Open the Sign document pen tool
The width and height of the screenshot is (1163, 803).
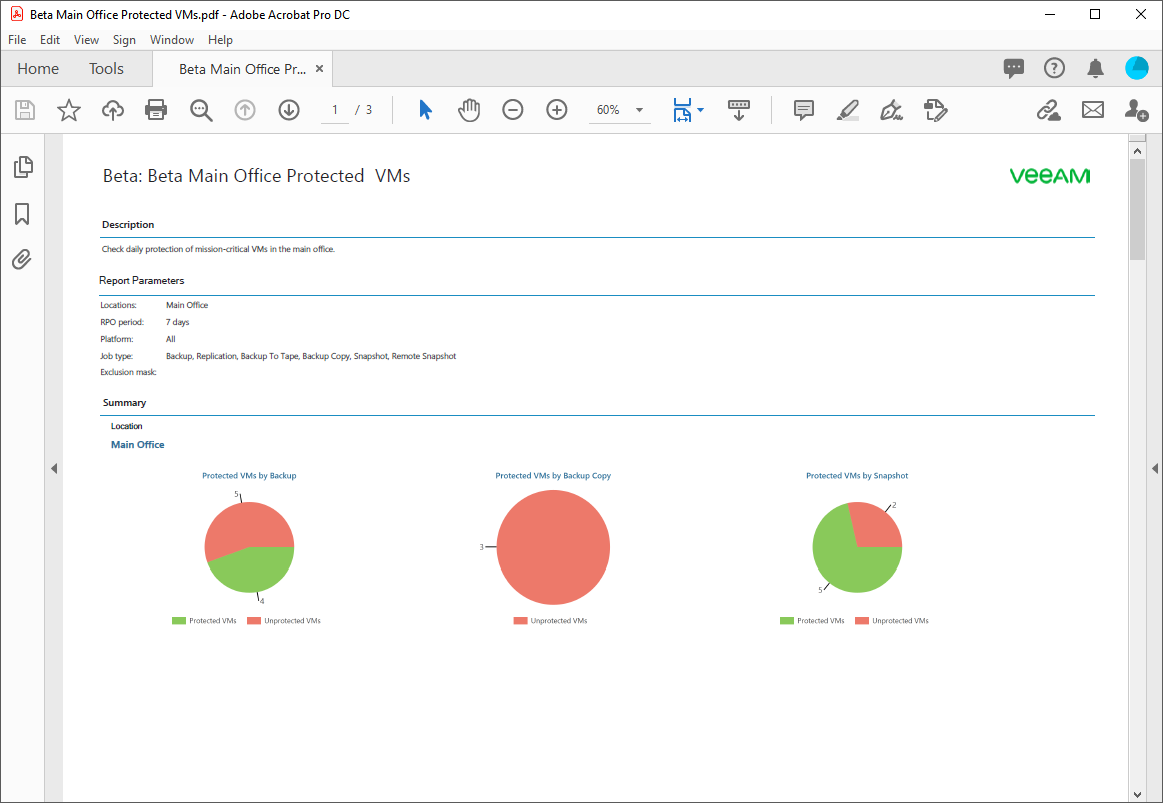(x=891, y=110)
